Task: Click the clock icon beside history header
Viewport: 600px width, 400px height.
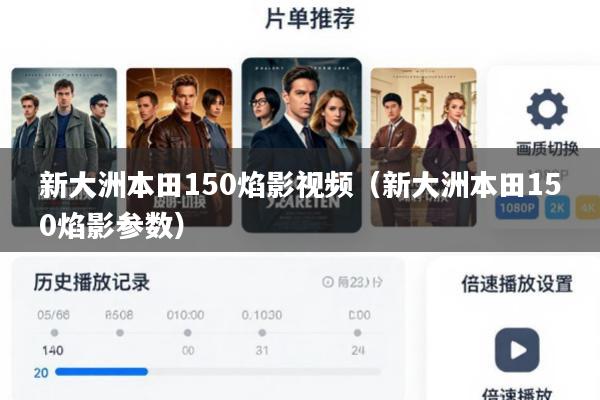Action: (x=328, y=282)
